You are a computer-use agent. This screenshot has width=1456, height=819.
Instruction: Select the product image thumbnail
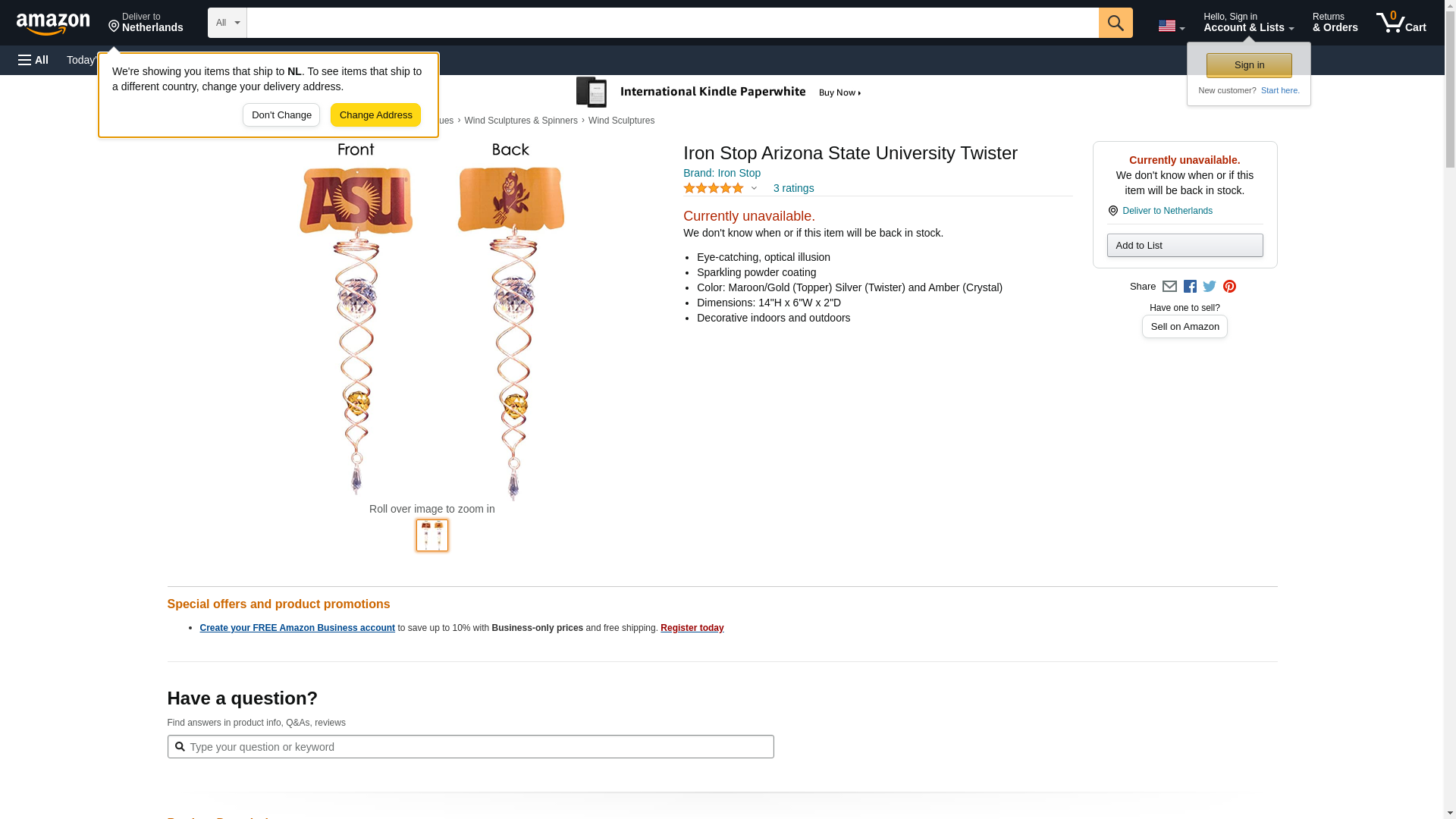tap(431, 535)
